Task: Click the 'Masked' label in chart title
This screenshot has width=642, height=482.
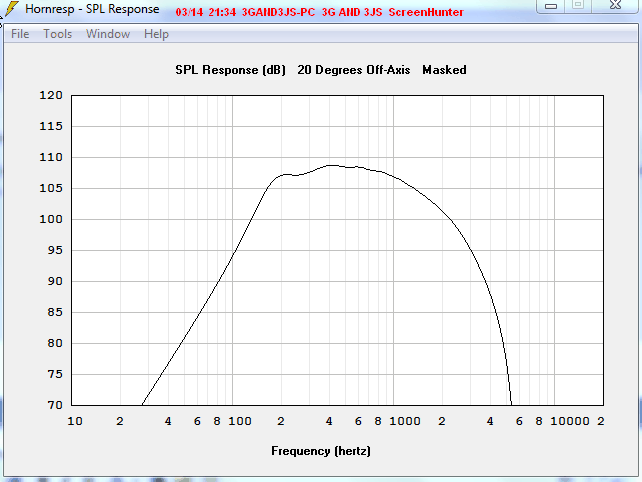Action: point(444,70)
